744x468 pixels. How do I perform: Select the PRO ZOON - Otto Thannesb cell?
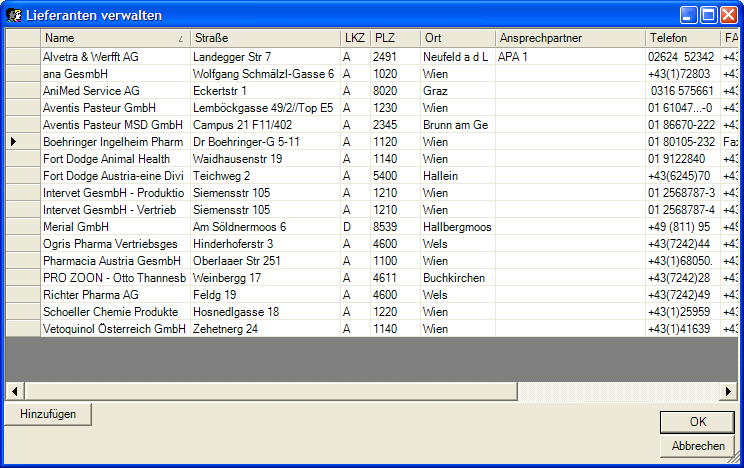point(115,278)
